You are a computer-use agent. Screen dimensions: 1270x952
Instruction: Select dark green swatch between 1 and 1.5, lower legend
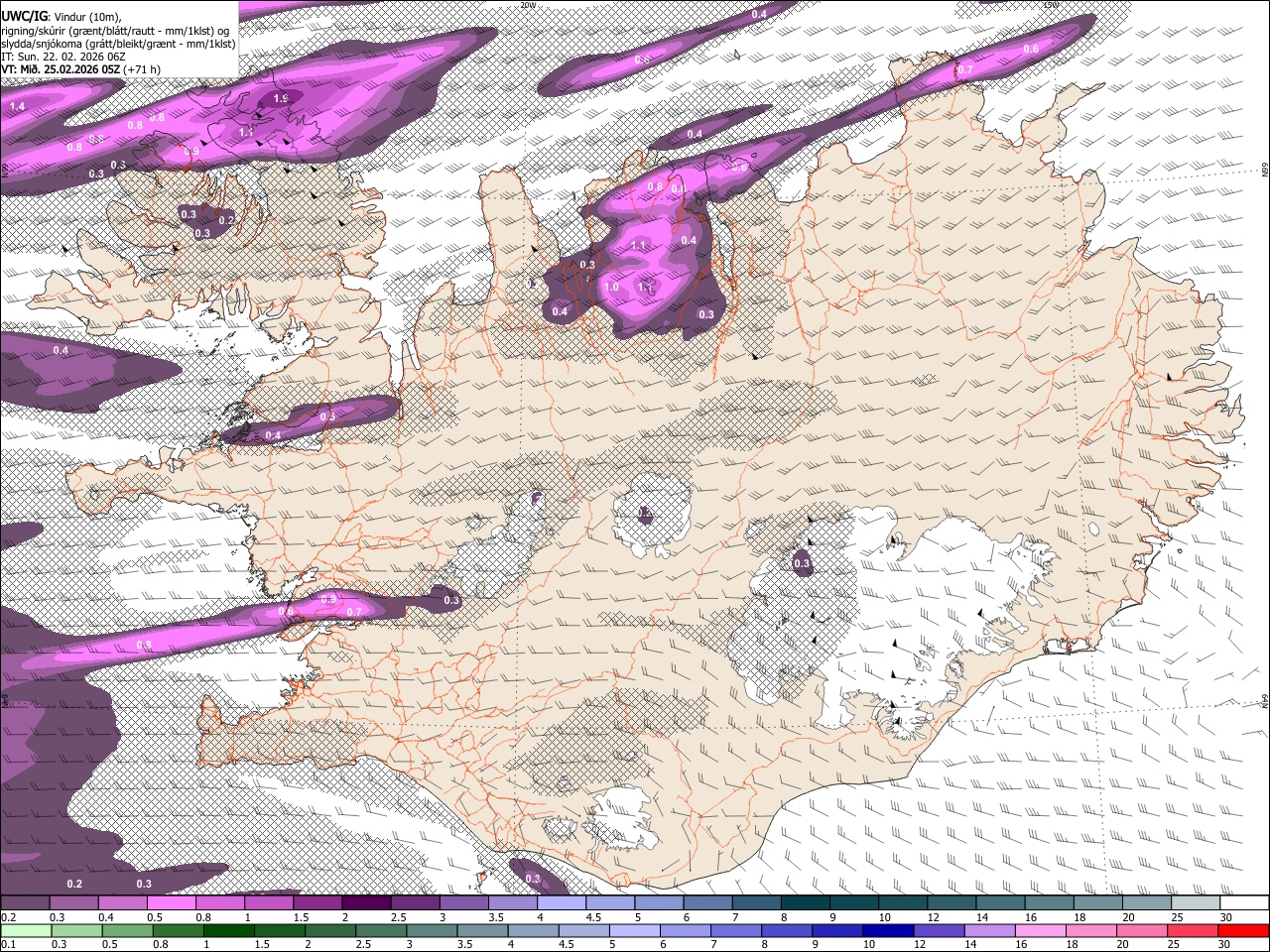tap(228, 930)
